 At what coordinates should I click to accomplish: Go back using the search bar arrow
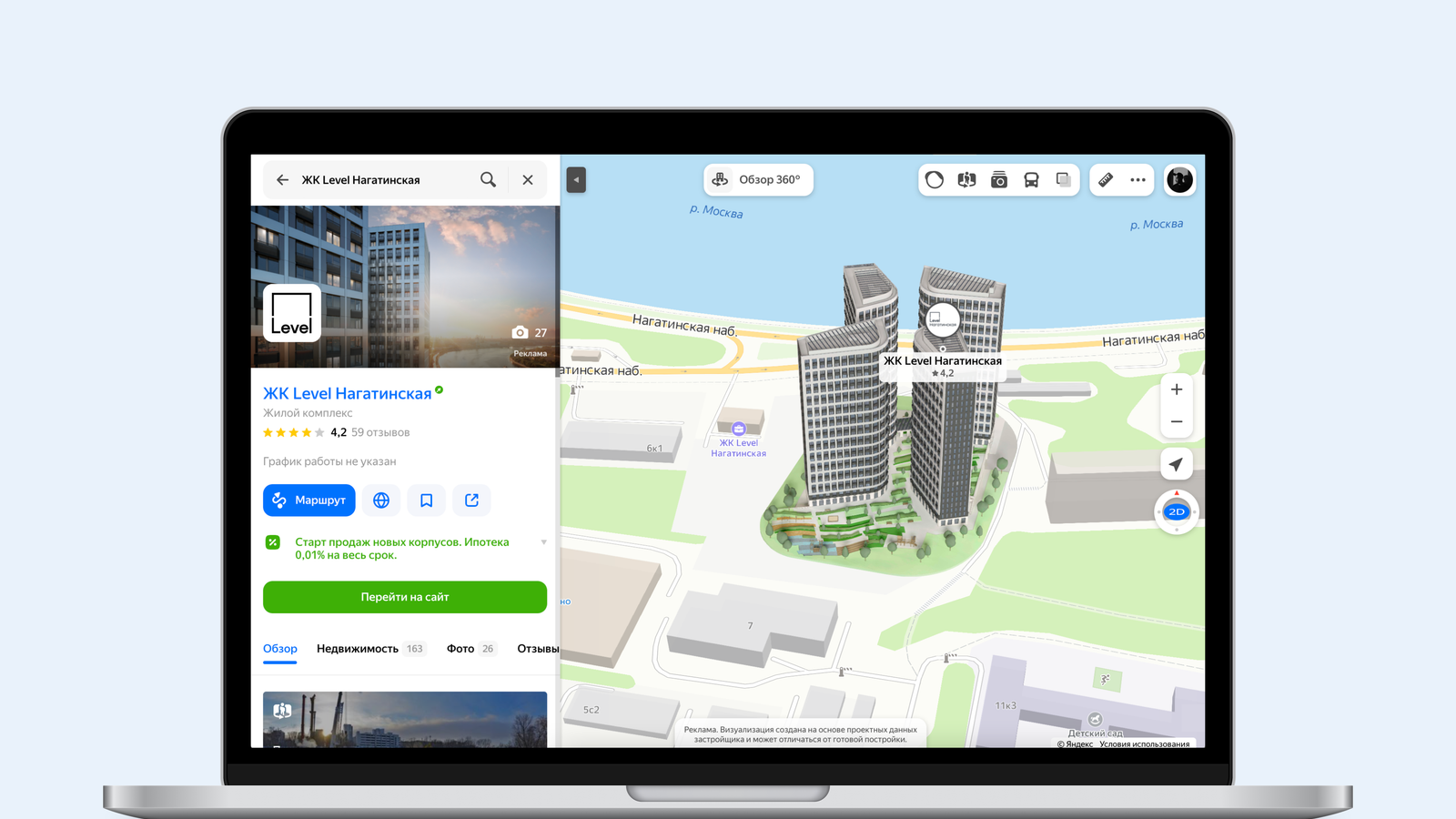coord(282,180)
